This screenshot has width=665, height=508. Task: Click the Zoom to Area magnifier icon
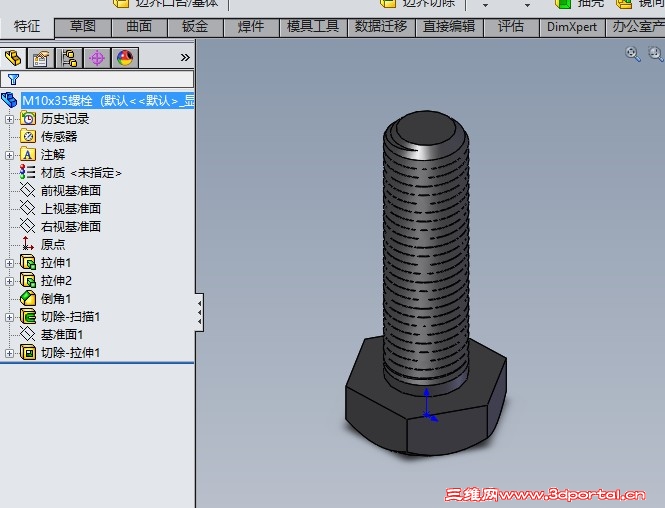coord(656,54)
